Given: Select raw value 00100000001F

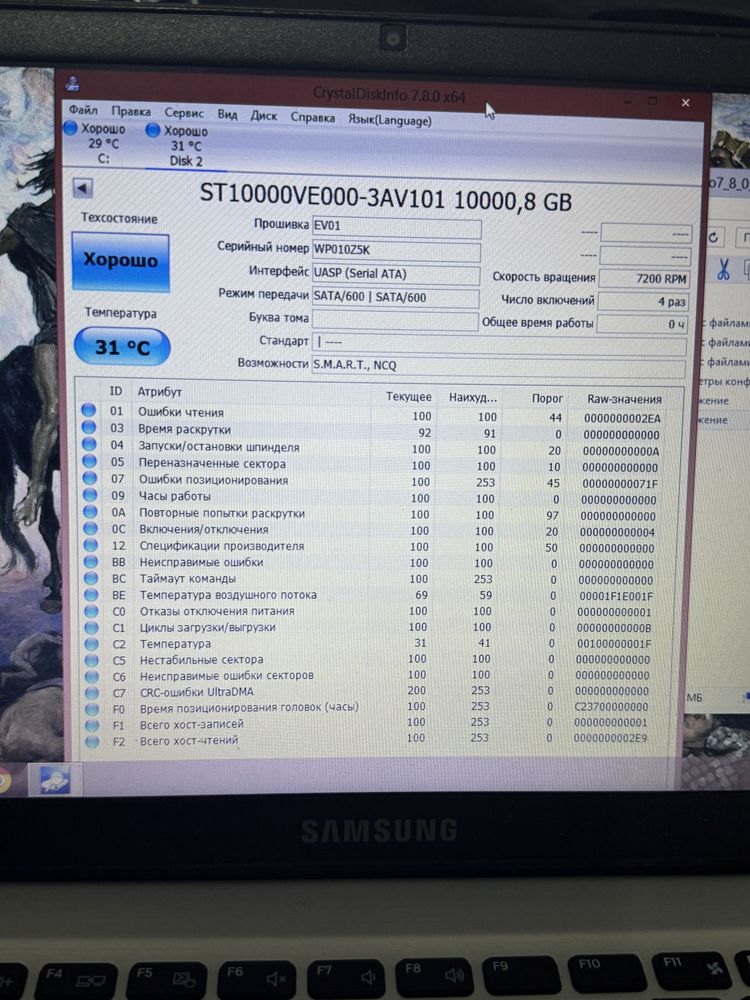Looking at the screenshot, I should click(x=614, y=644).
